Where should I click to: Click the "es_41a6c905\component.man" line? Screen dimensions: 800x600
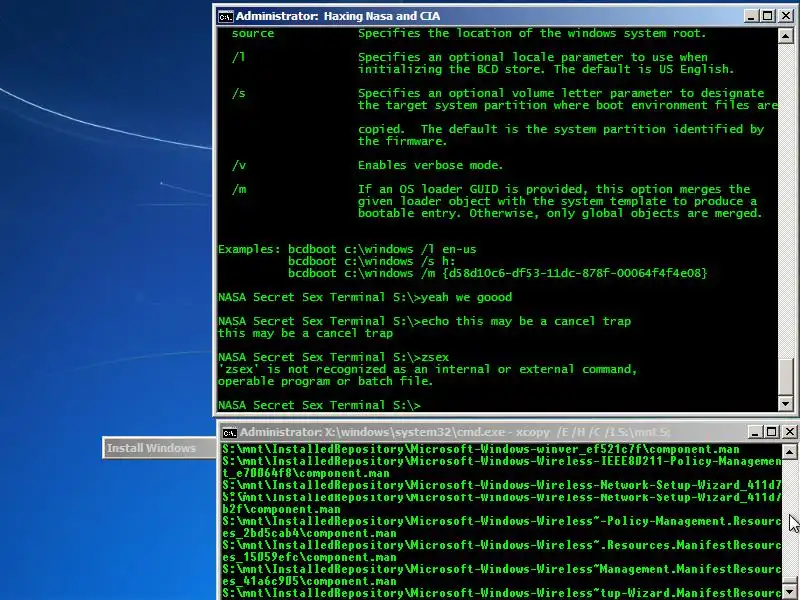[309, 582]
